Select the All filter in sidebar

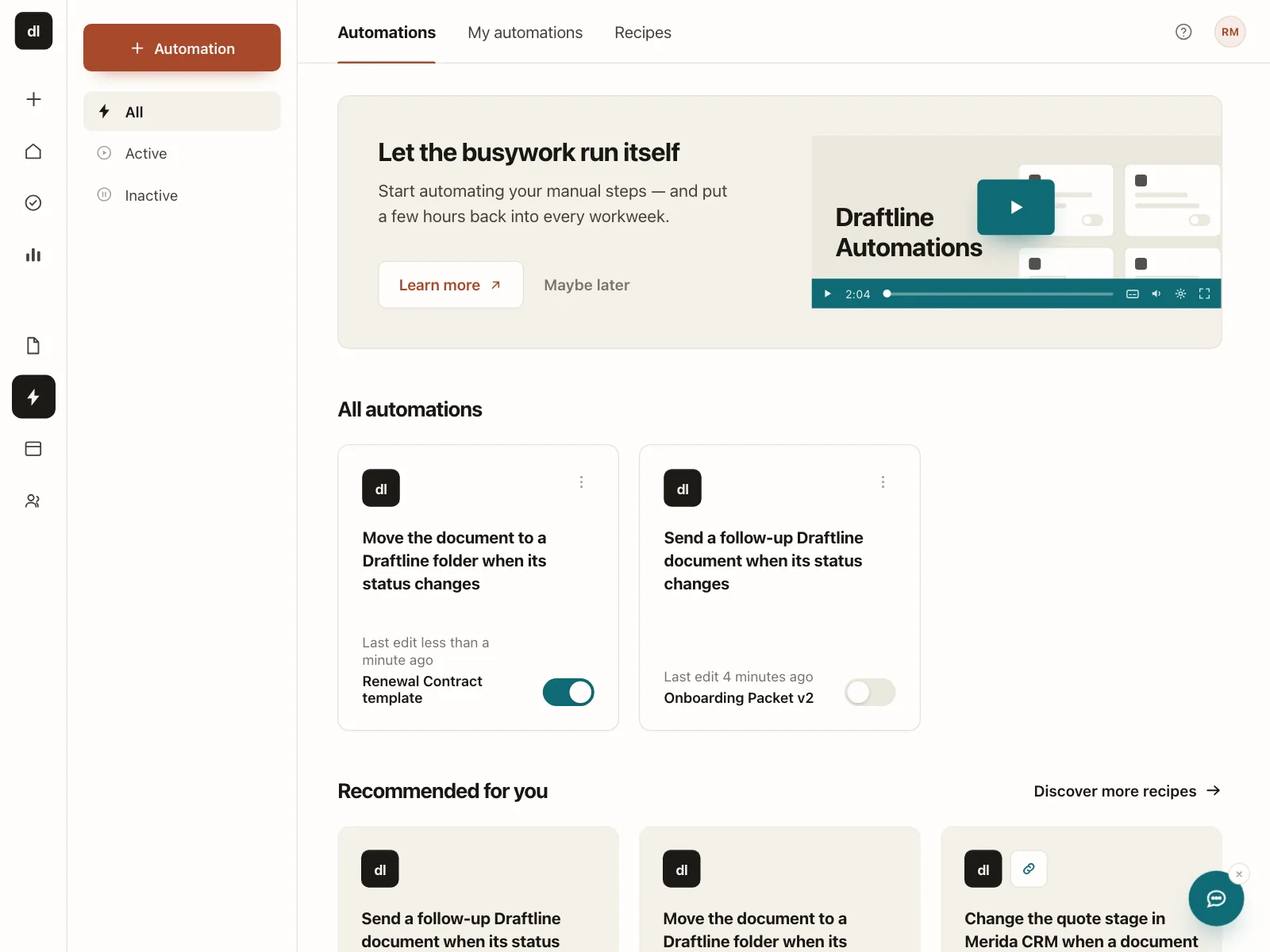point(182,112)
